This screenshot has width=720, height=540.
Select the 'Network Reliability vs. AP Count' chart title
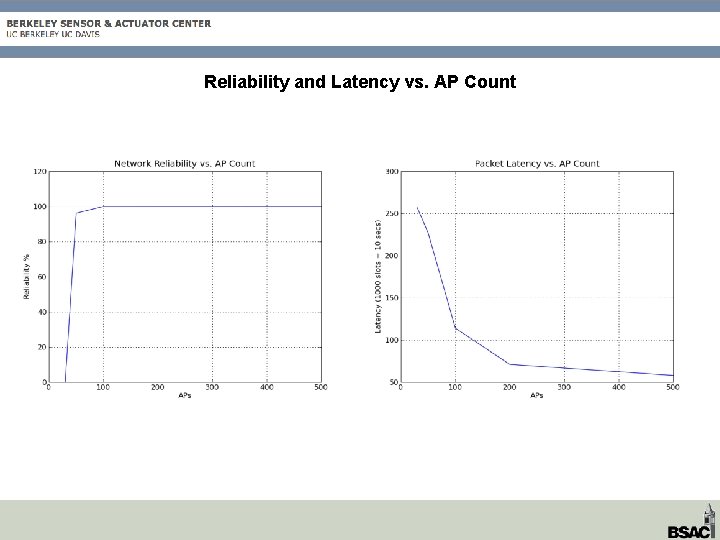coord(185,163)
